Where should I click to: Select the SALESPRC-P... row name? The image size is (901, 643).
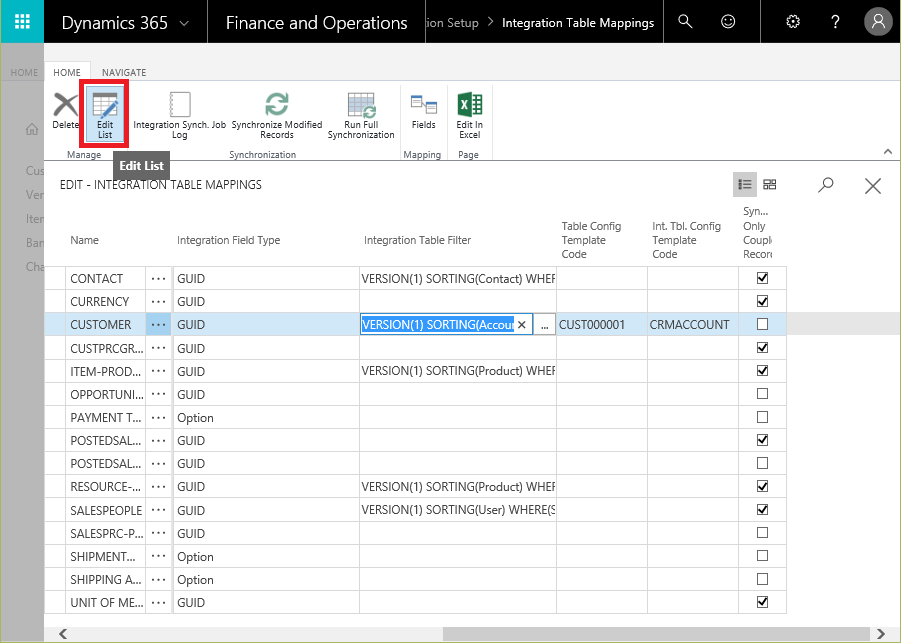click(x=106, y=534)
